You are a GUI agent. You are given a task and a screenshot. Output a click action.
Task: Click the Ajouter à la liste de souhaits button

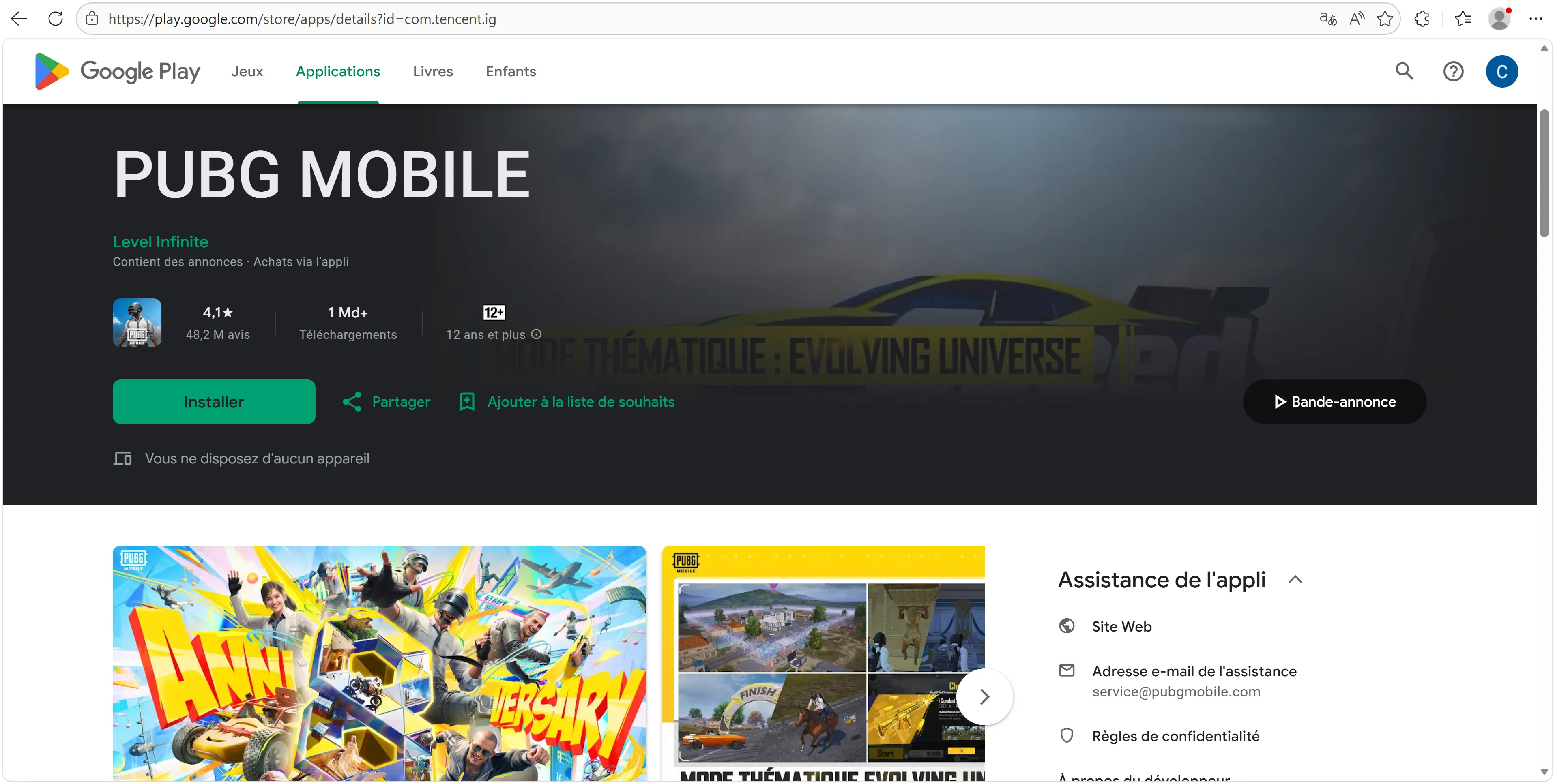click(567, 401)
